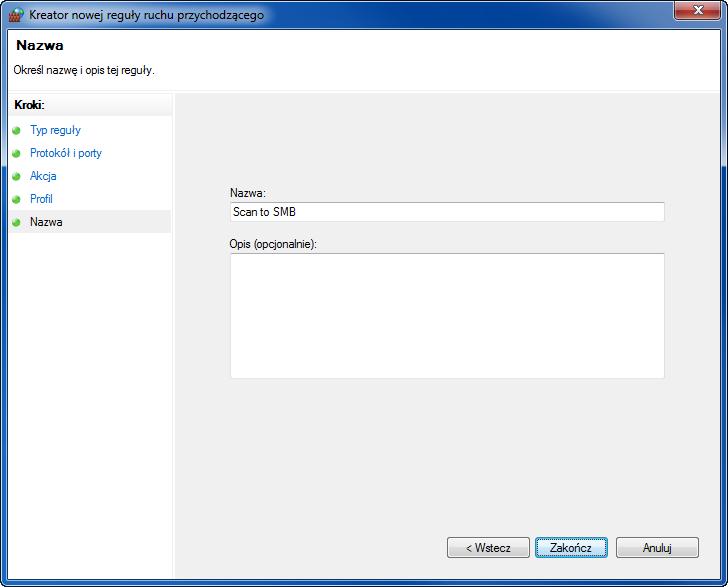This screenshot has width=728, height=587.
Task: Finish the wizard with Zakończ
Action: 571,548
